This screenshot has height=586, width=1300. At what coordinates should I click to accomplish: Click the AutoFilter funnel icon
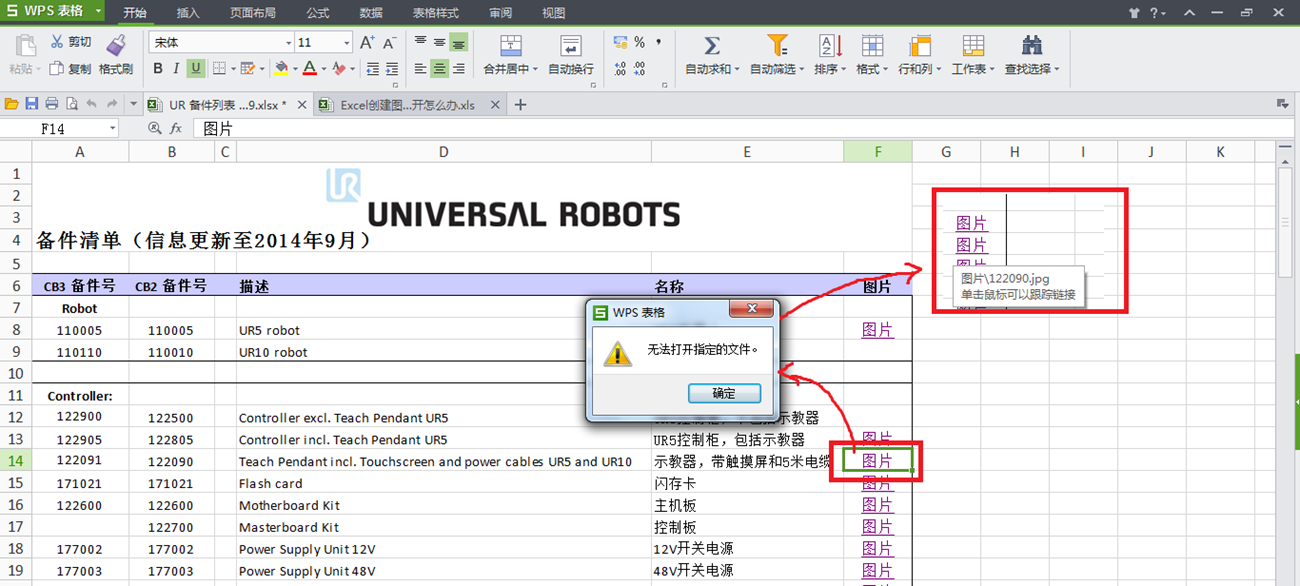tap(777, 46)
